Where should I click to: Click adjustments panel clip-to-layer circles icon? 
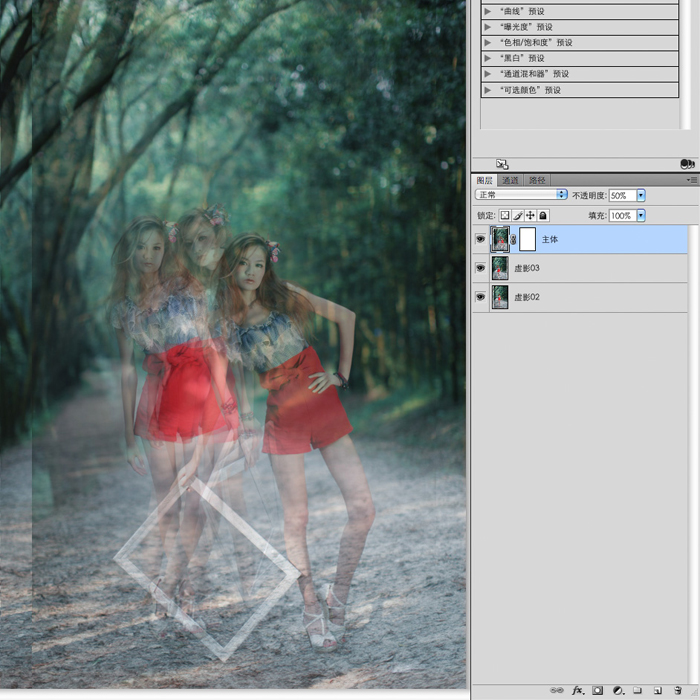coord(688,164)
